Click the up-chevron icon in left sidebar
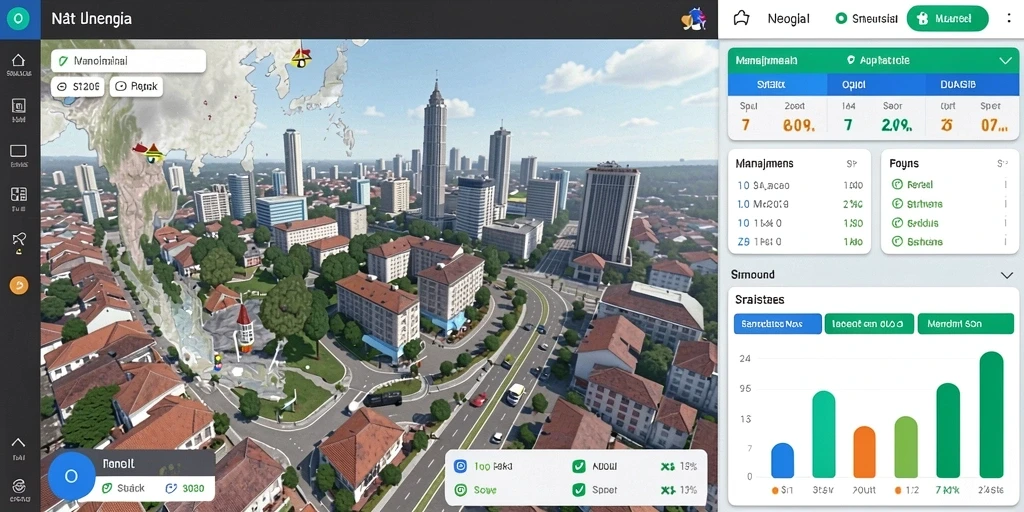 18,442
